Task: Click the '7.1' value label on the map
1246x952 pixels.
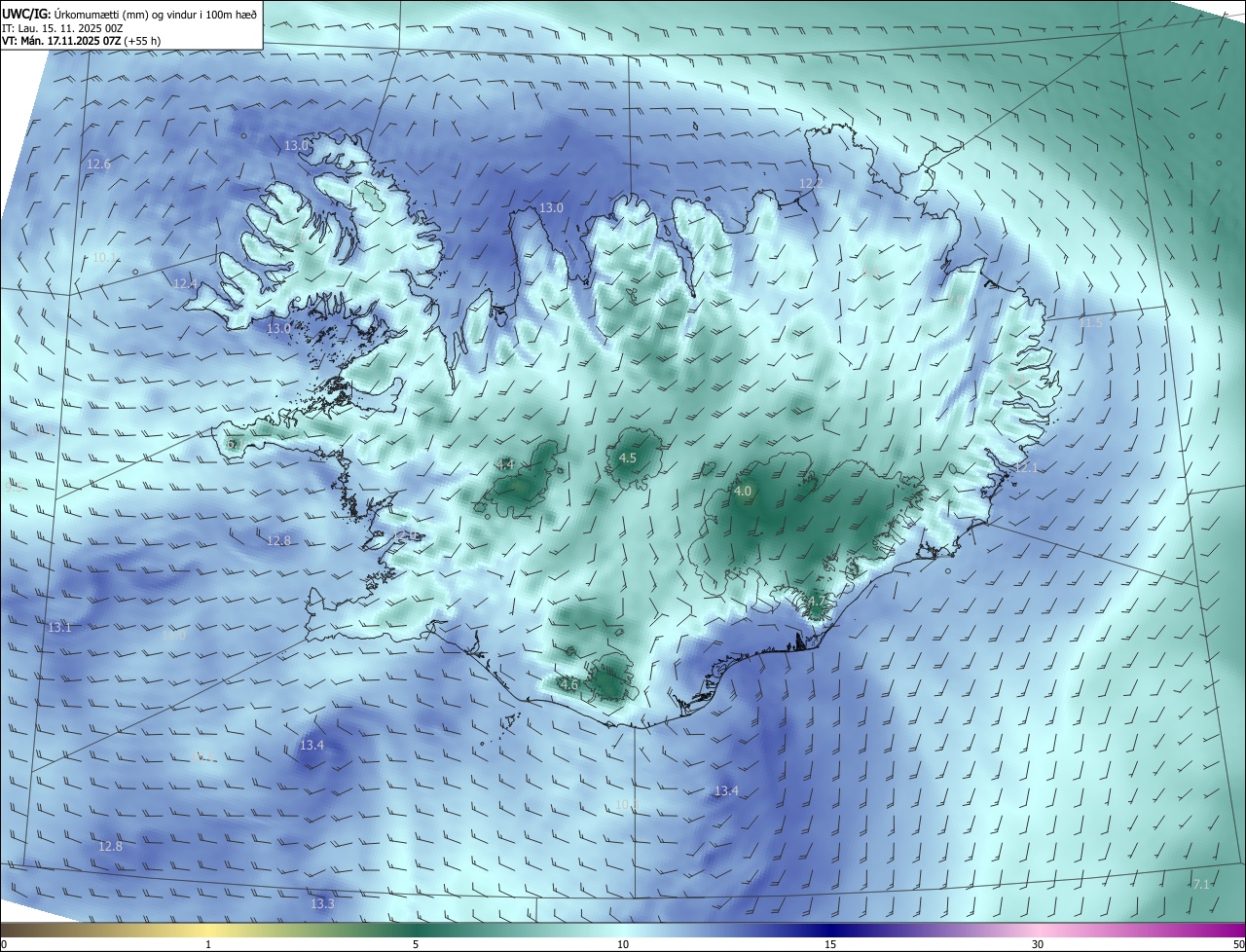Action: [1200, 884]
